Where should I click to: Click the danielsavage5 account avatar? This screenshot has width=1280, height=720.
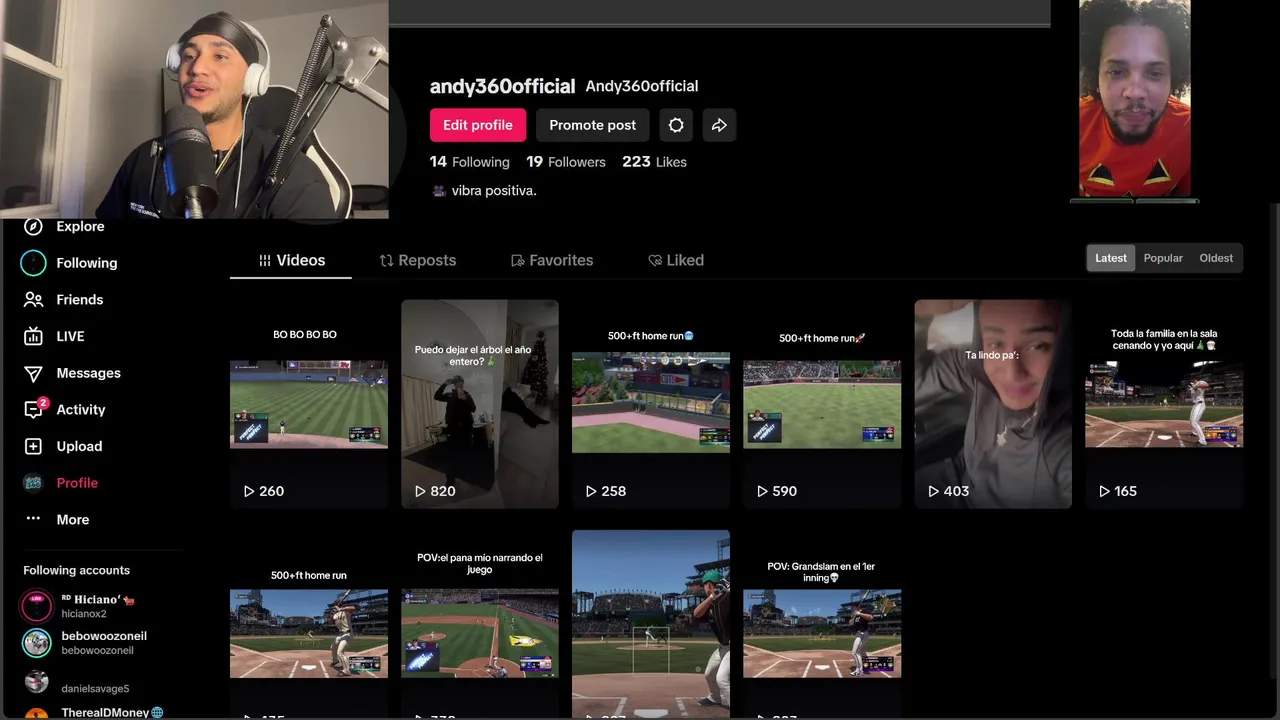[37, 682]
